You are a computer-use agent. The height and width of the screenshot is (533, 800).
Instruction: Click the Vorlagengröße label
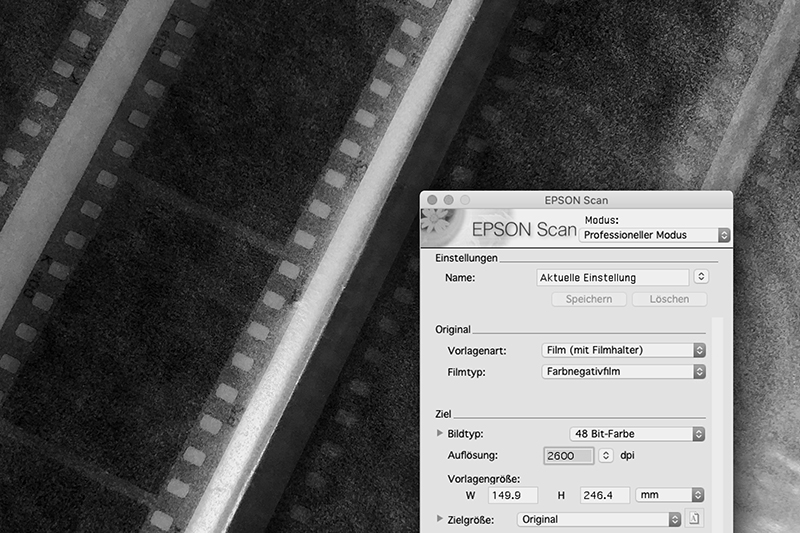tap(483, 479)
